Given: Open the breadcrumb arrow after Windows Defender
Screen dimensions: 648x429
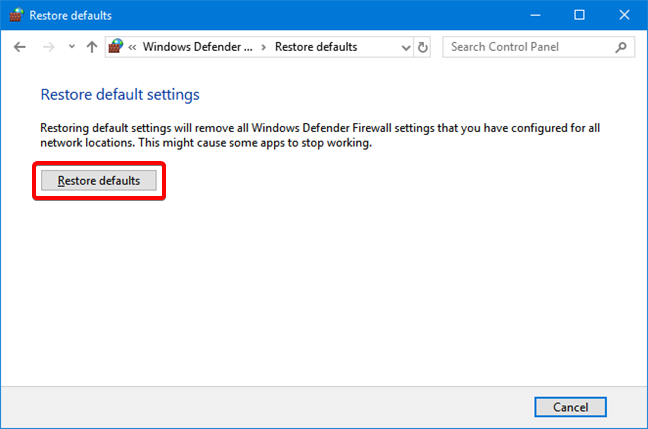Looking at the screenshot, I should coord(263,48).
